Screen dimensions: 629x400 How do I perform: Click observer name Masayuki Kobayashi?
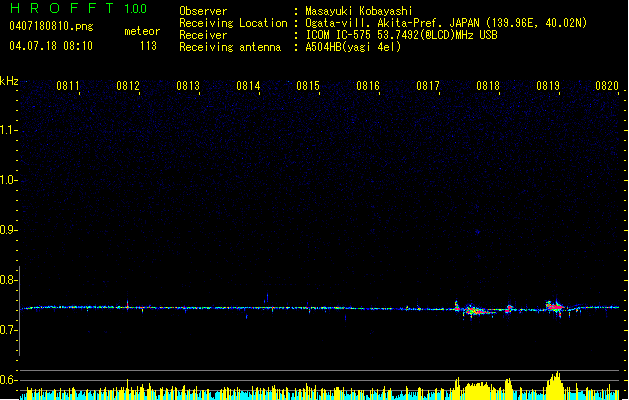(x=359, y=11)
